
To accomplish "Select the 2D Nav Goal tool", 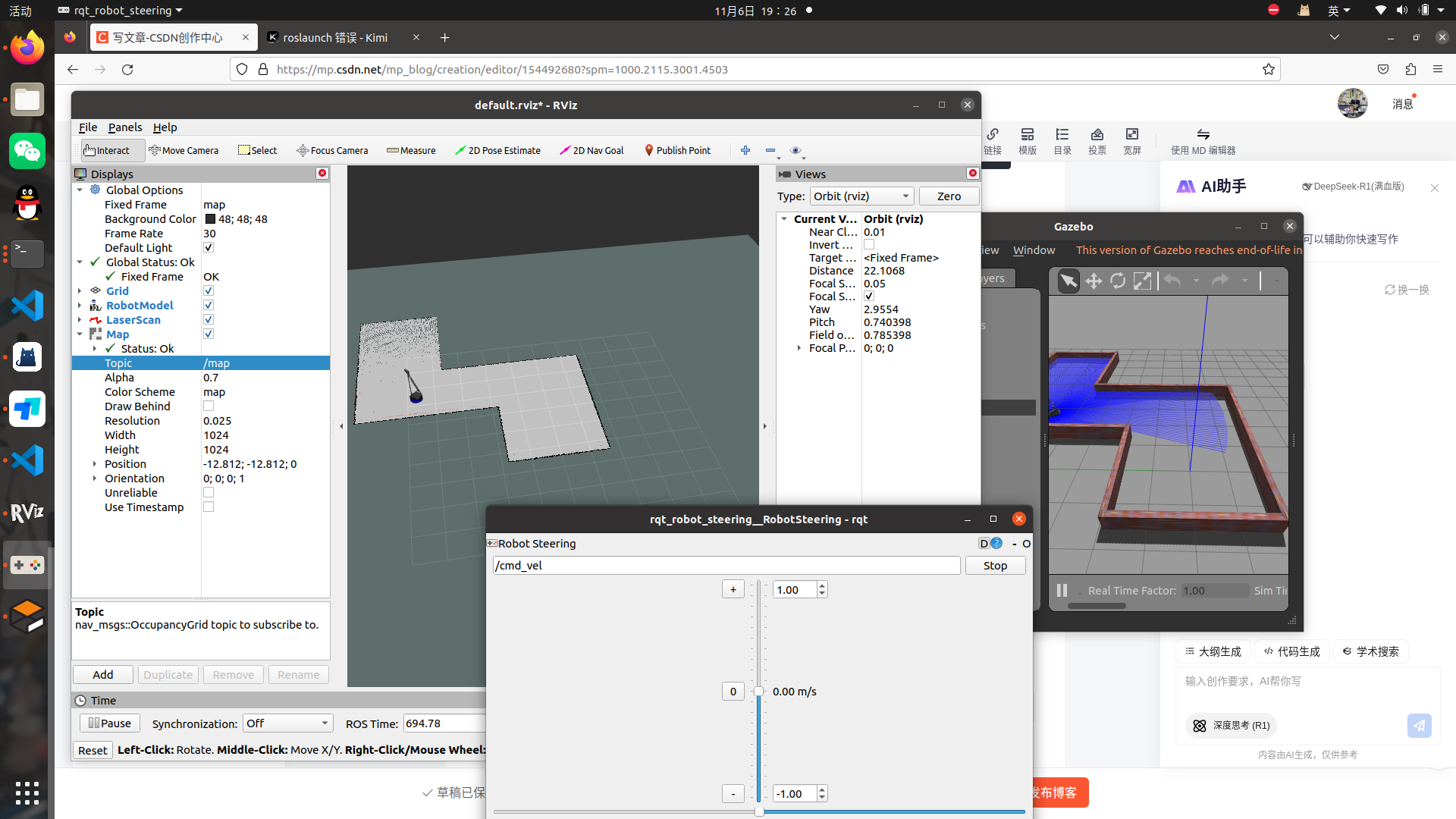I will point(591,150).
